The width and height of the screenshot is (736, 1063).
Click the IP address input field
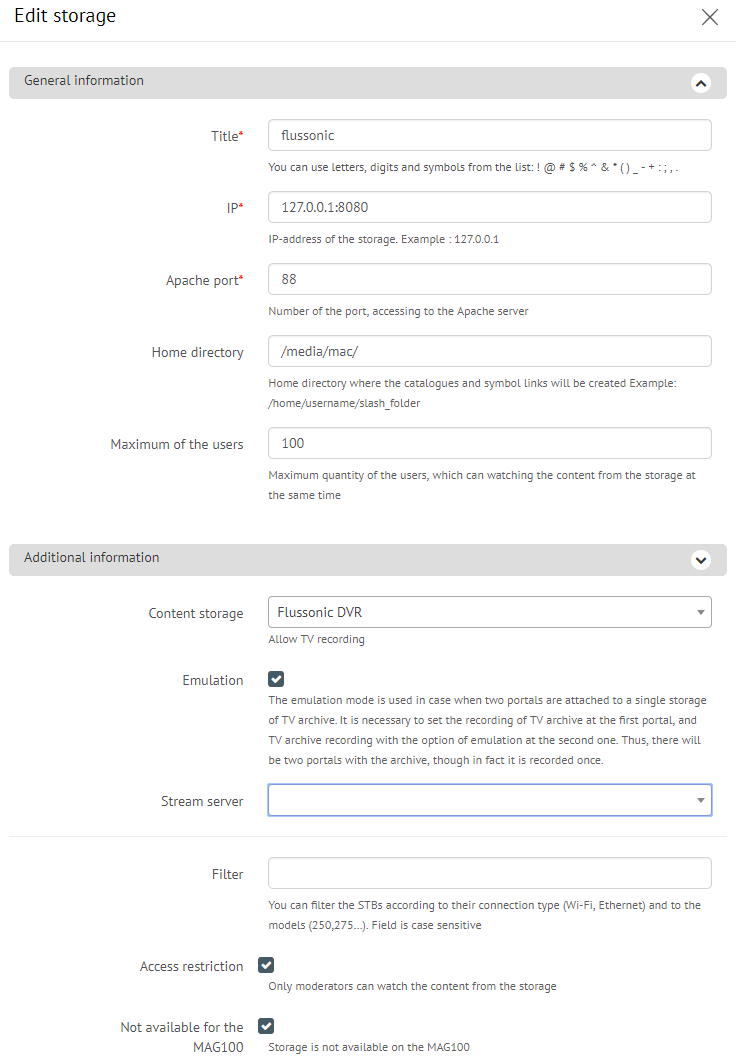point(489,207)
